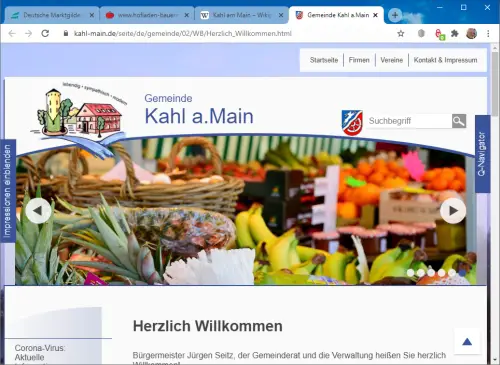Minimize the Chrome window

coord(440,7)
